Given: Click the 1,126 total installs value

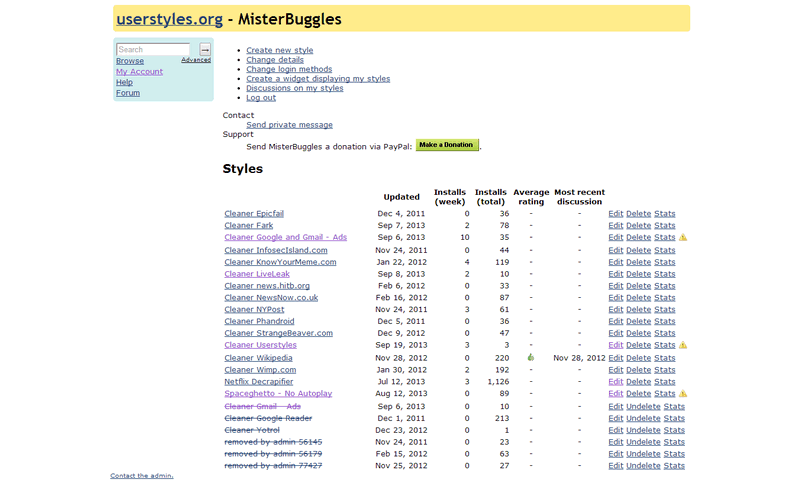Looking at the screenshot, I should pos(498,381).
